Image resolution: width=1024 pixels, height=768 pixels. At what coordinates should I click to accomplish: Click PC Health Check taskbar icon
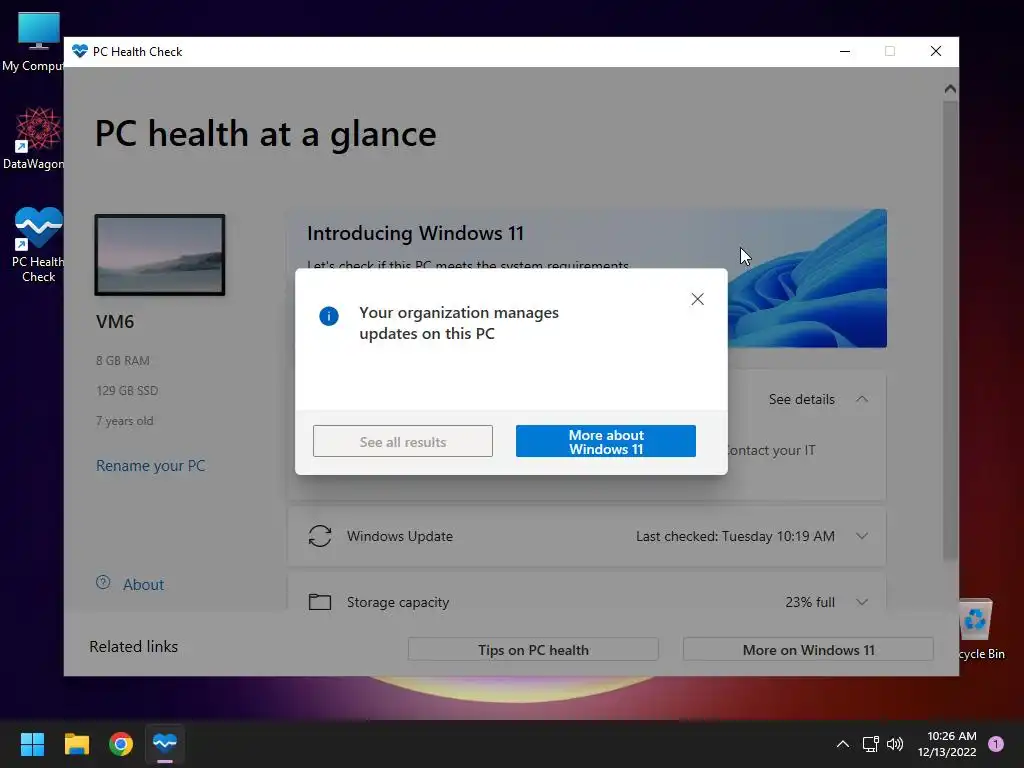tap(165, 744)
